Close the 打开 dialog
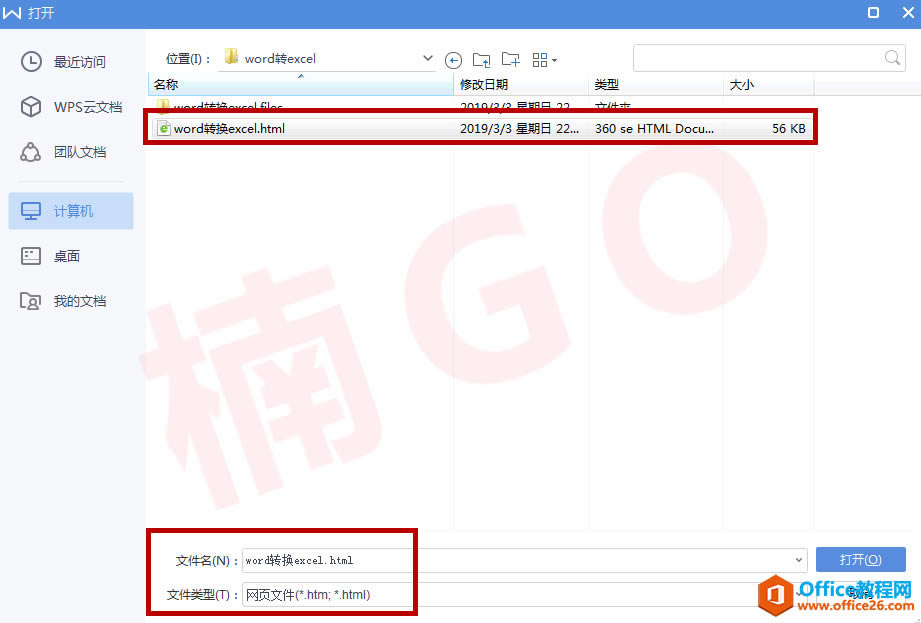The width and height of the screenshot is (921, 623). pyautogui.click(x=908, y=12)
